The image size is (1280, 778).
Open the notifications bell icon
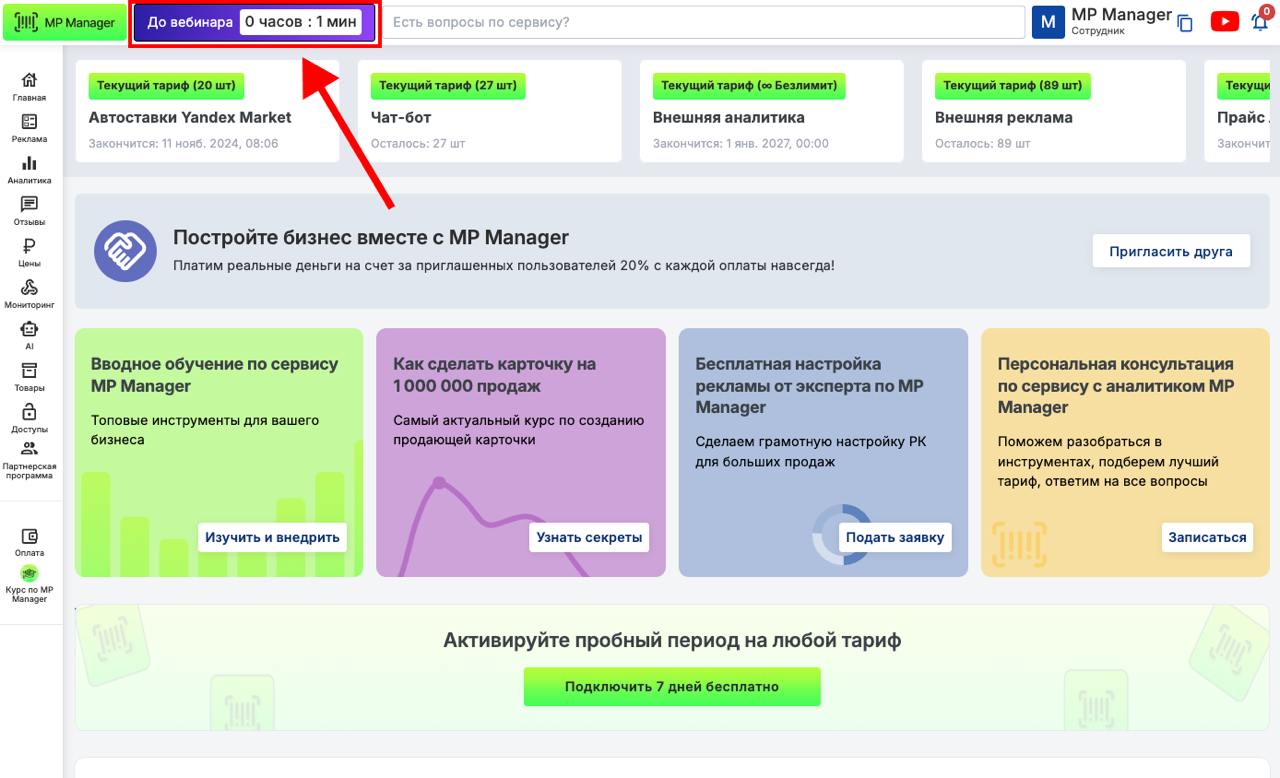1259,22
